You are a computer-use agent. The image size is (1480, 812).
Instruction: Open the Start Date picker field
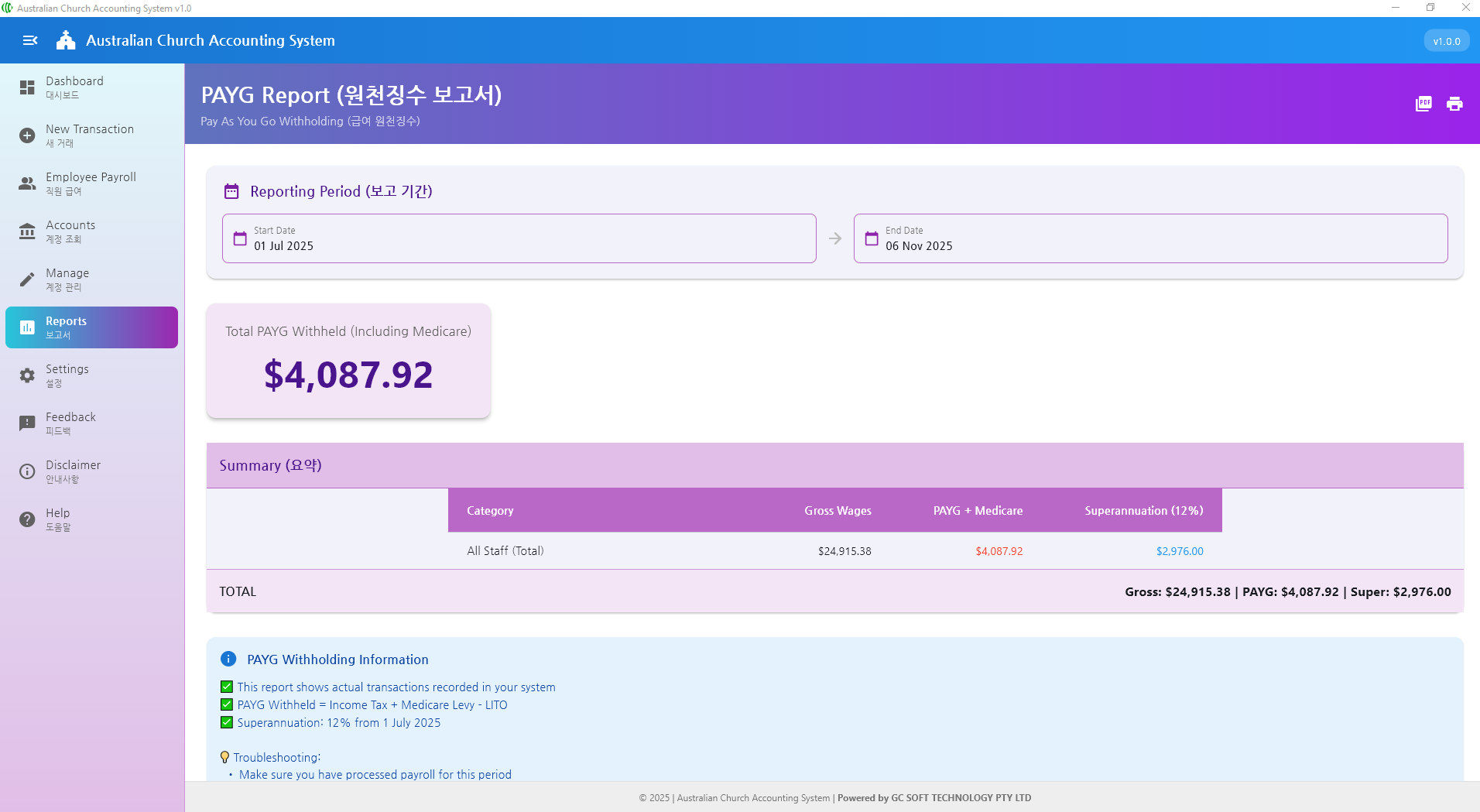[519, 238]
